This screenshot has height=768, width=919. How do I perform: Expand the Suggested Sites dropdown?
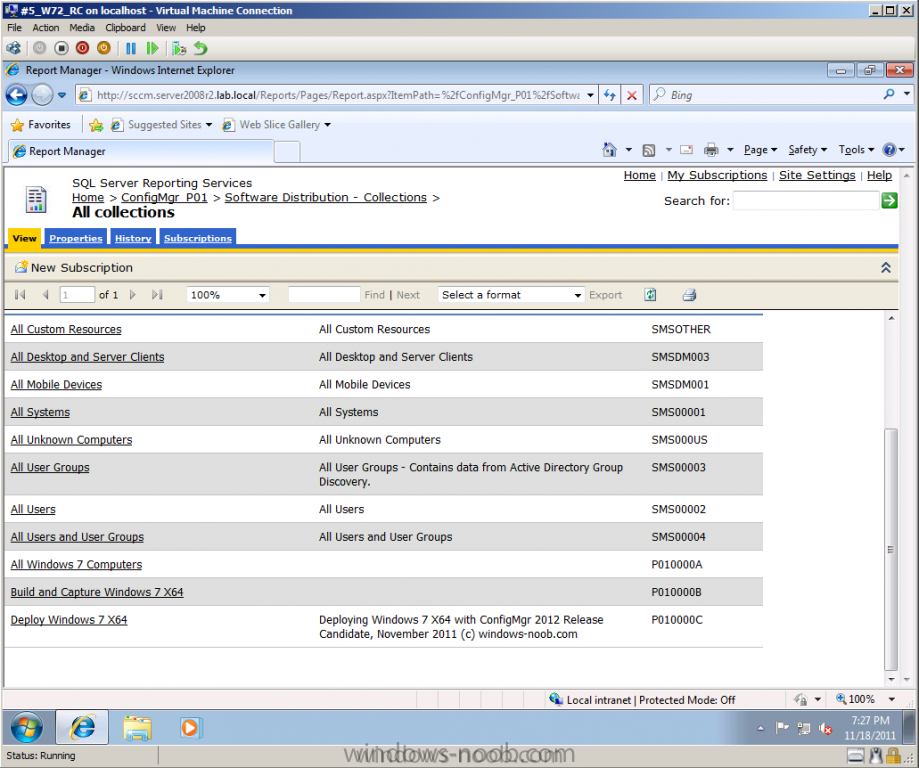(x=209, y=125)
